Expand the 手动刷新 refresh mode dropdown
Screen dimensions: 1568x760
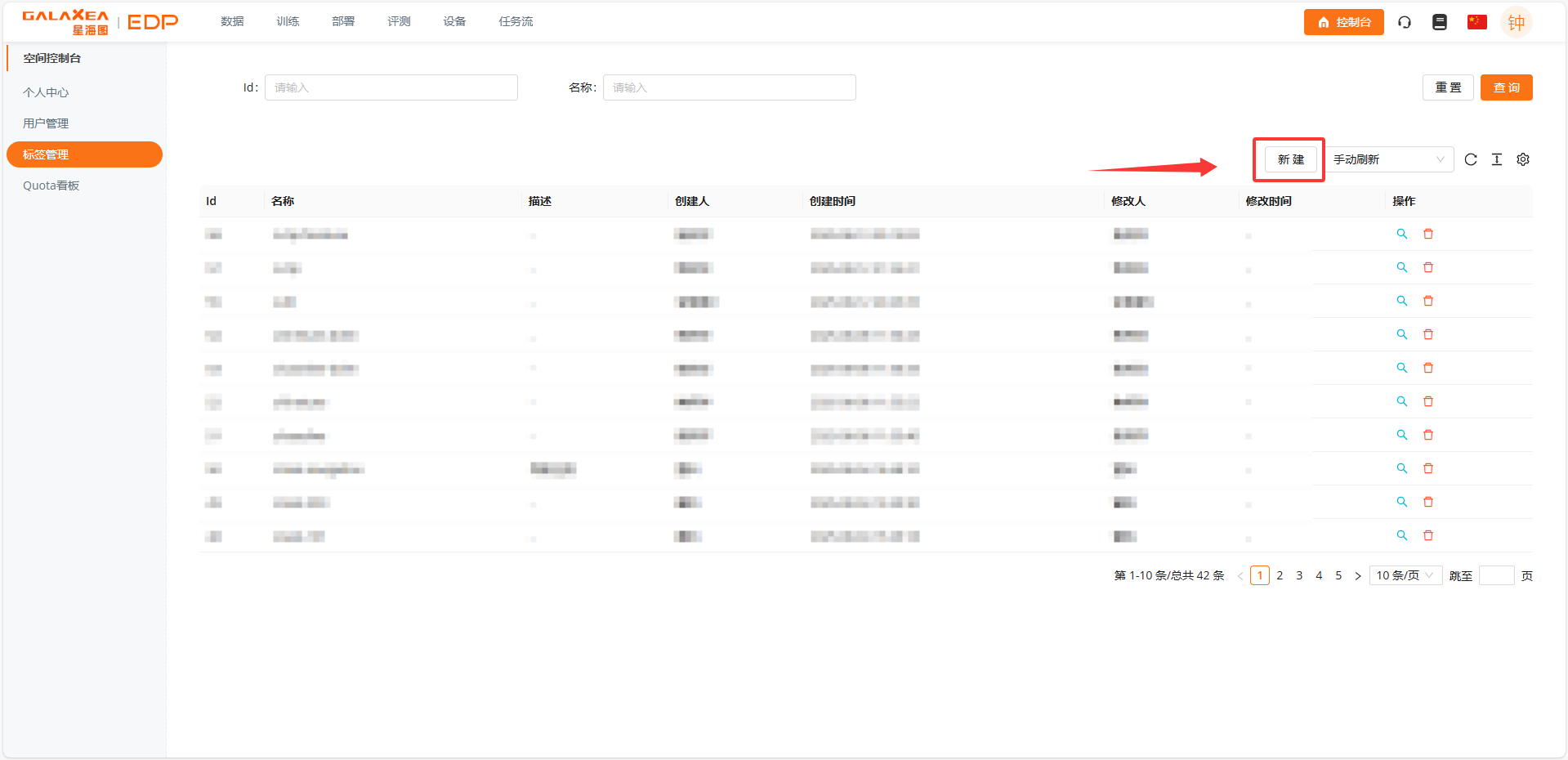click(x=1389, y=159)
